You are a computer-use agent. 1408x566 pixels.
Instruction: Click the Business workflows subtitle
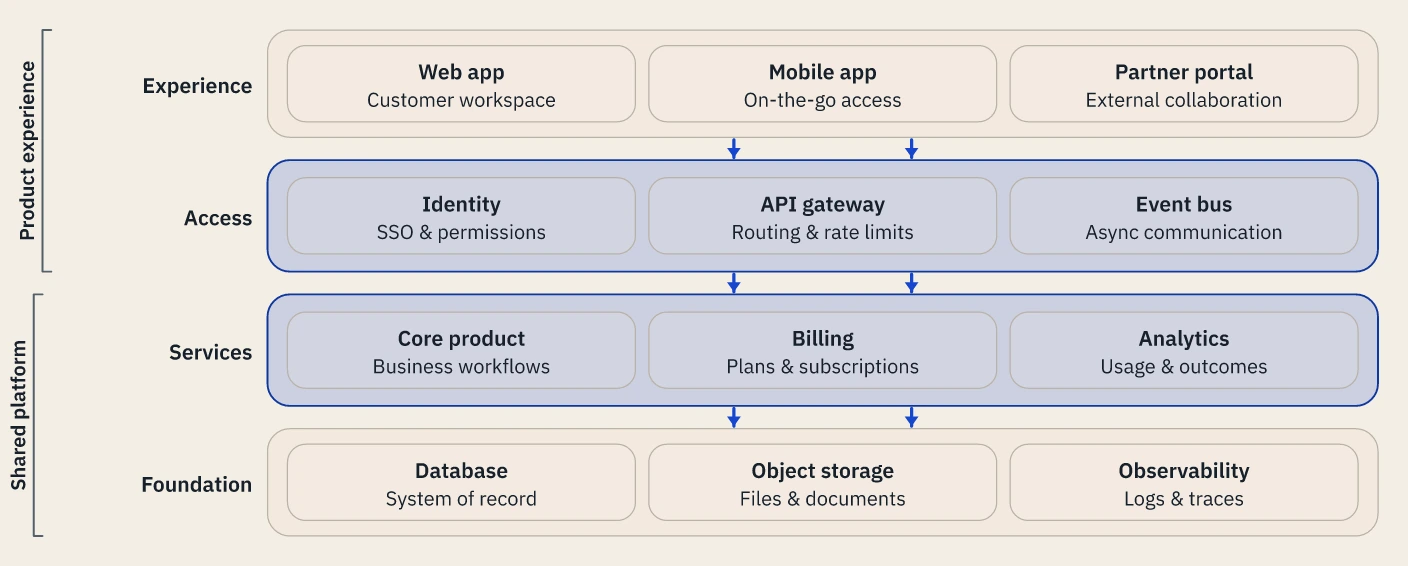461,366
